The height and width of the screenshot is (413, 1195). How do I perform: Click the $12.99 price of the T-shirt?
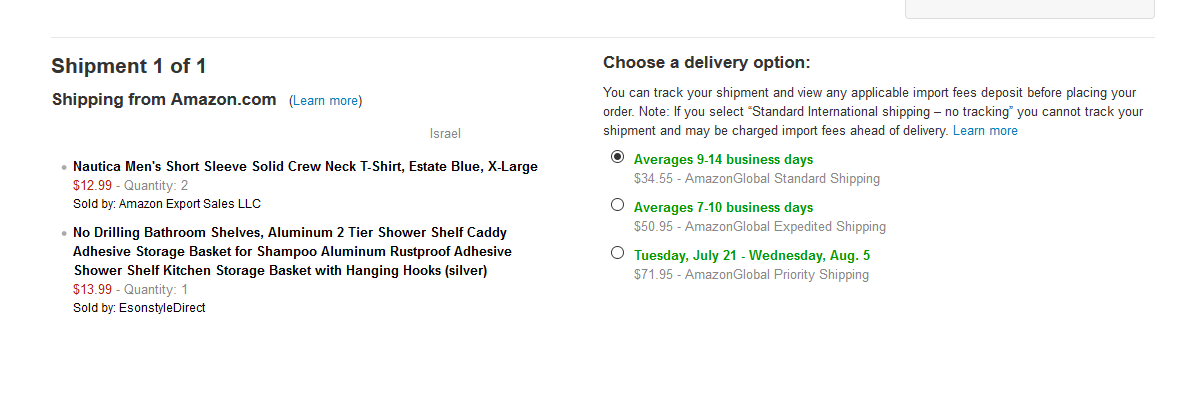92,185
